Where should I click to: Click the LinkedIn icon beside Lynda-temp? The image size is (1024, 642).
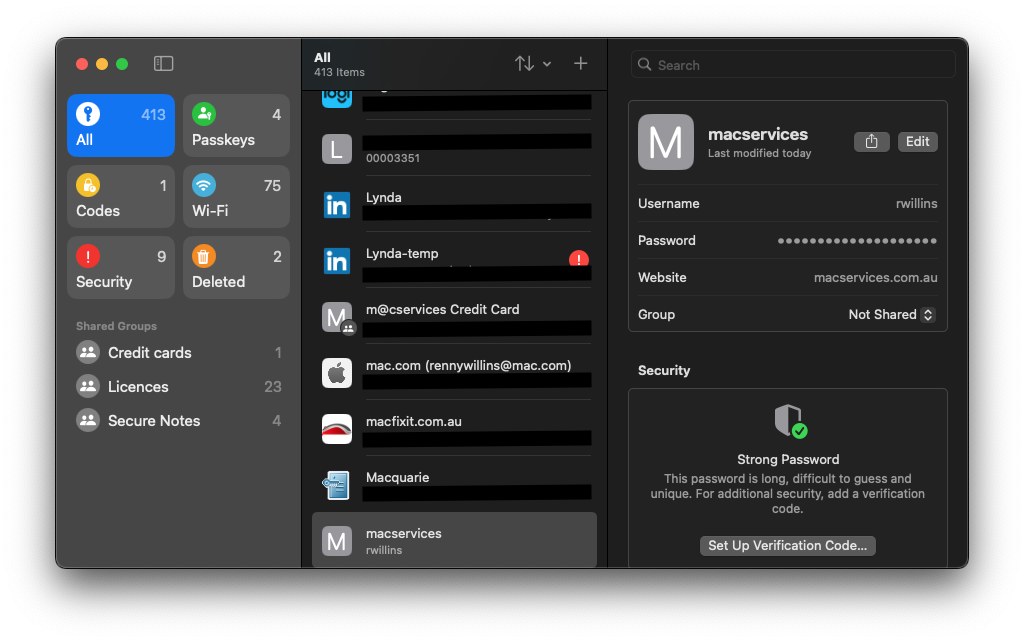pyautogui.click(x=337, y=261)
